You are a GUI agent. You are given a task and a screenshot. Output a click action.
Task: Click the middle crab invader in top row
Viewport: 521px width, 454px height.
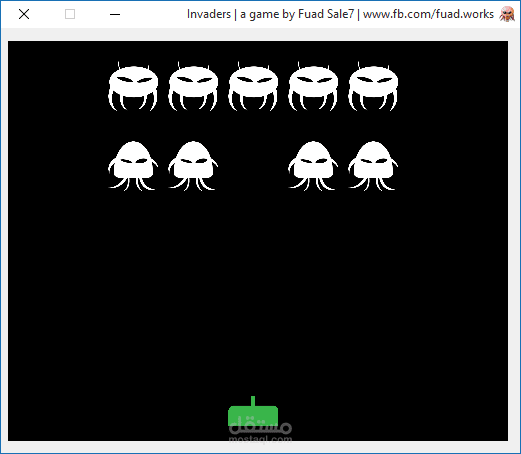[x=253, y=86]
